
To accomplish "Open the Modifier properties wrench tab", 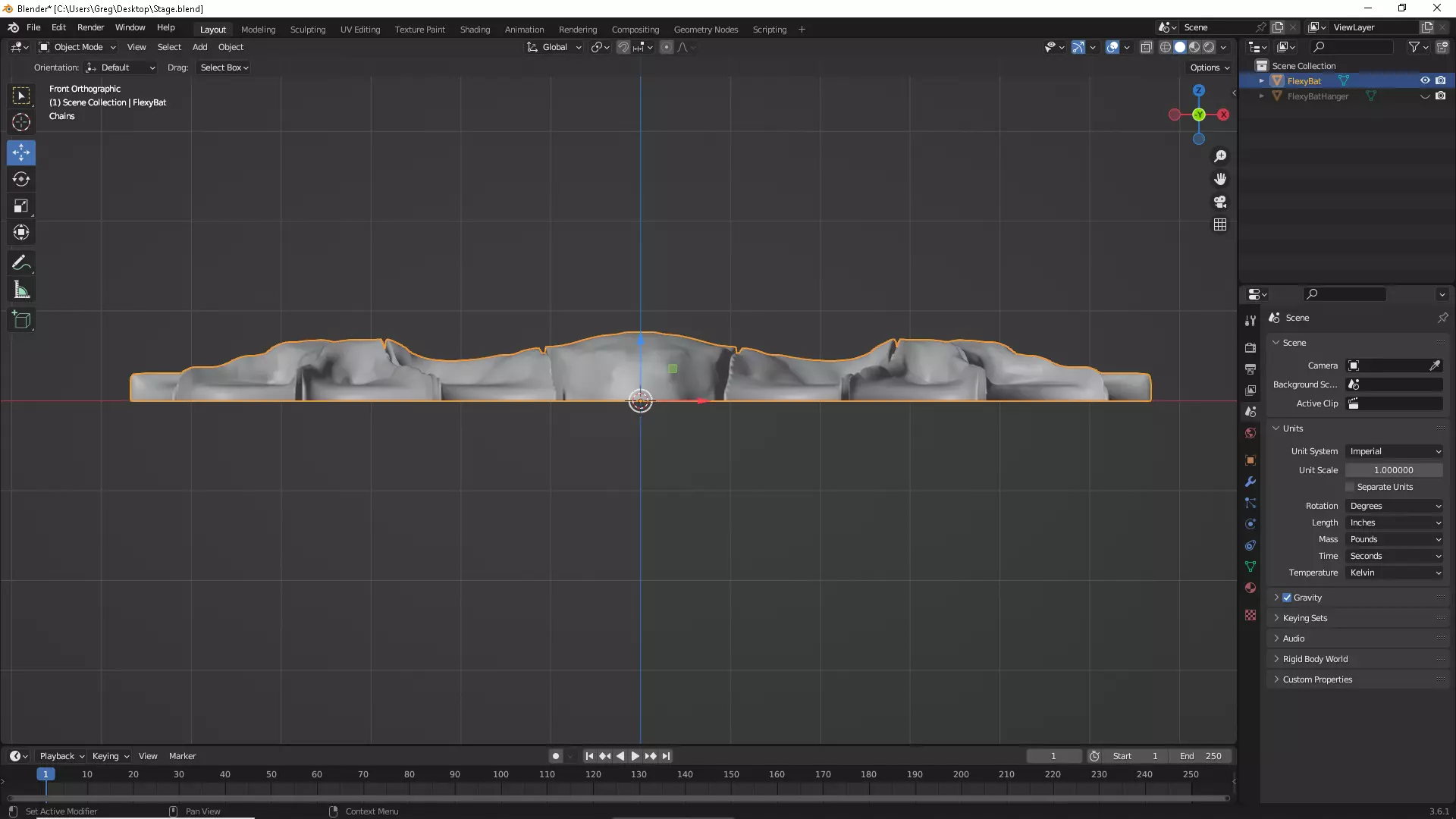I will pos(1250,482).
